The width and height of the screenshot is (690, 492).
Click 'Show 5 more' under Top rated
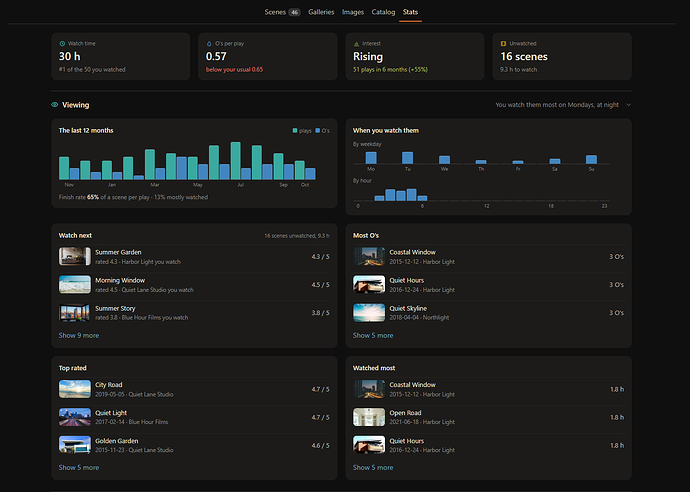click(x=79, y=467)
